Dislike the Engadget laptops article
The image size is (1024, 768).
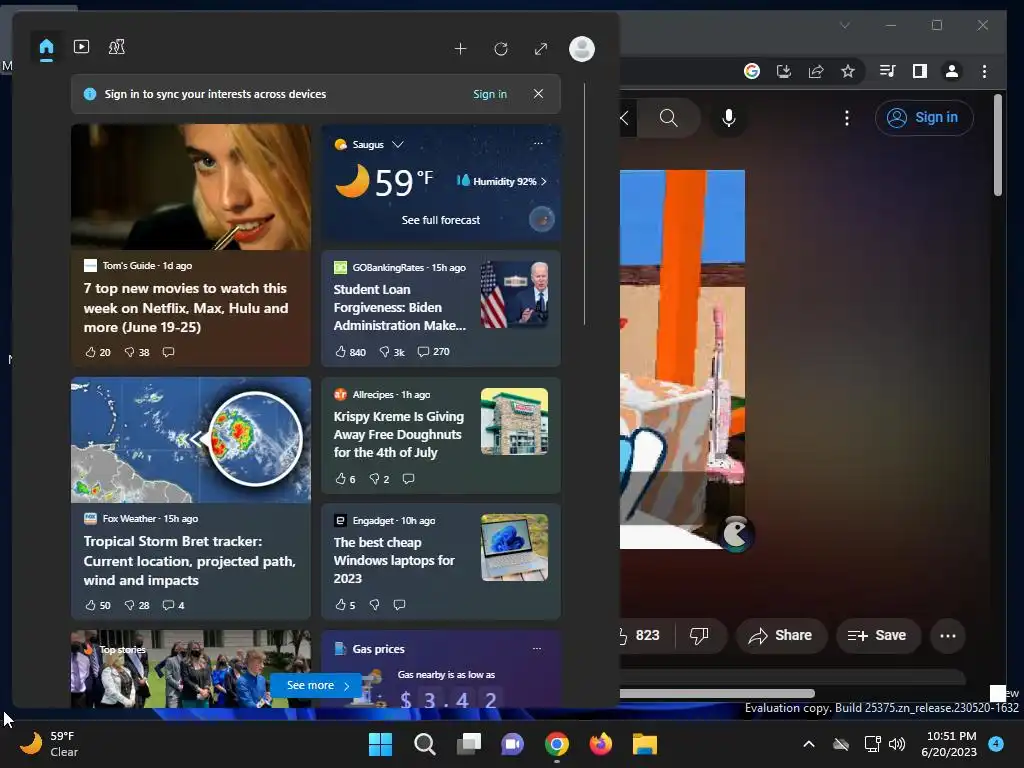click(375, 605)
